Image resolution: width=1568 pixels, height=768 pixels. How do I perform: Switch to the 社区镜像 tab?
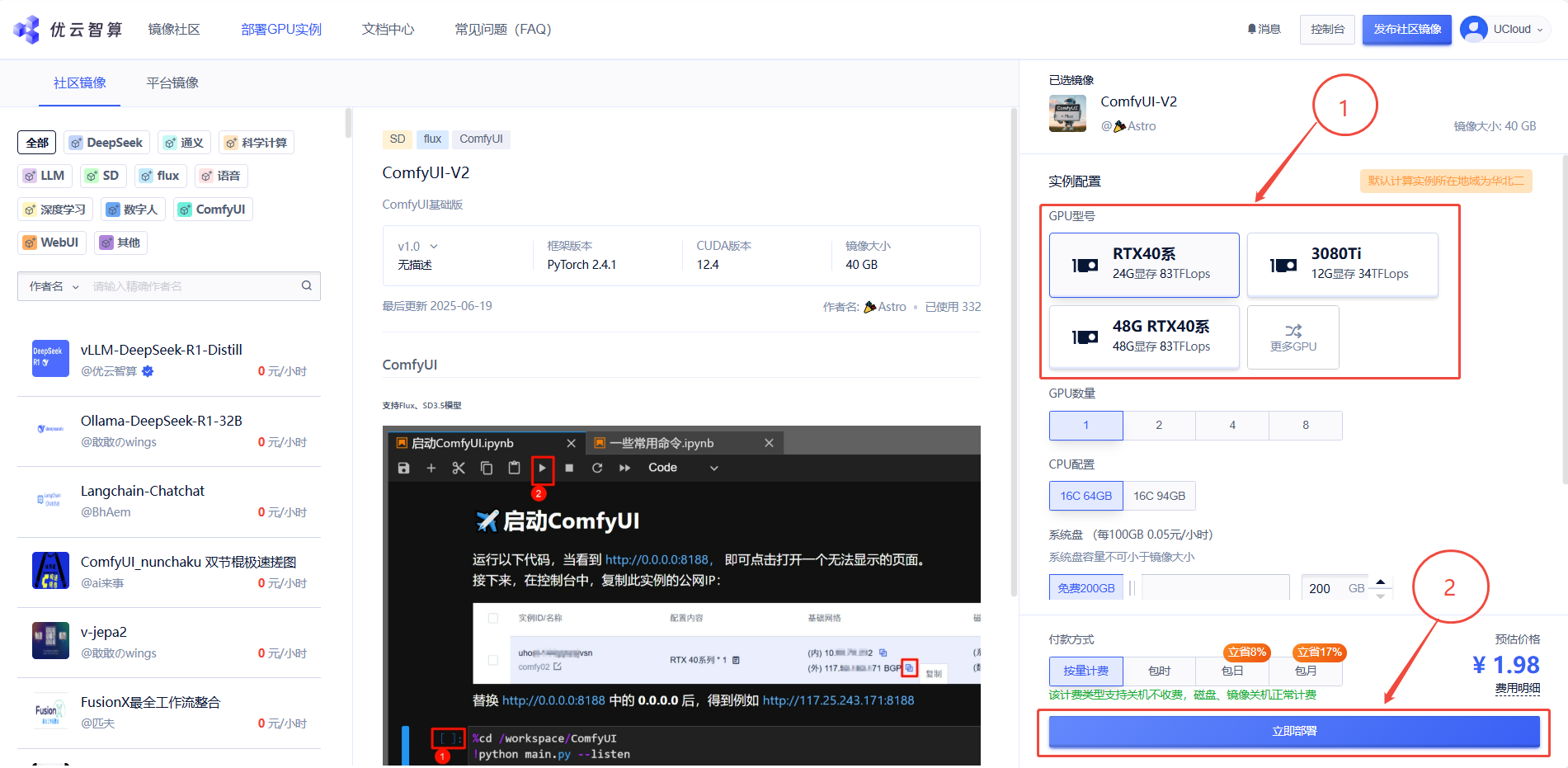coord(79,82)
